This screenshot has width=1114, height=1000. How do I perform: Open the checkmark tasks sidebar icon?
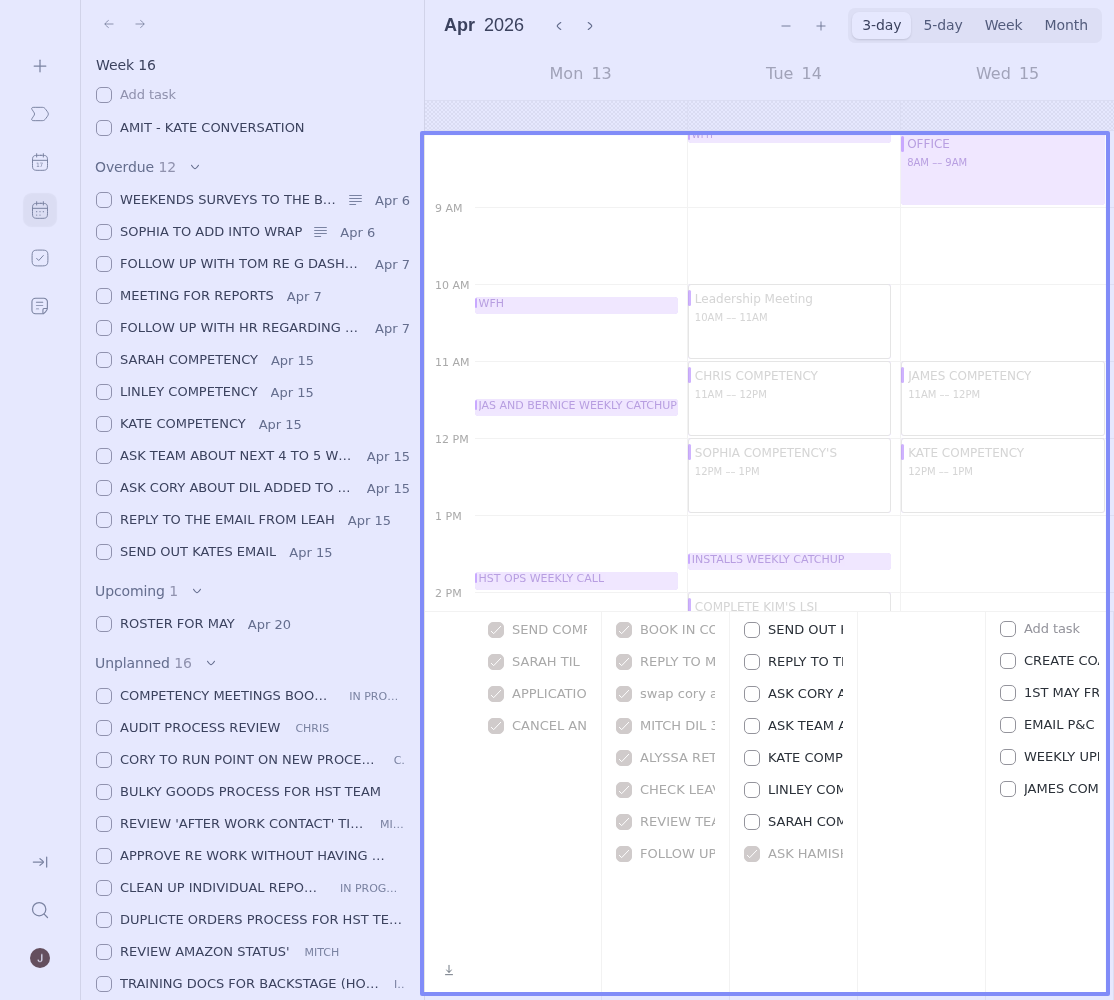point(40,258)
